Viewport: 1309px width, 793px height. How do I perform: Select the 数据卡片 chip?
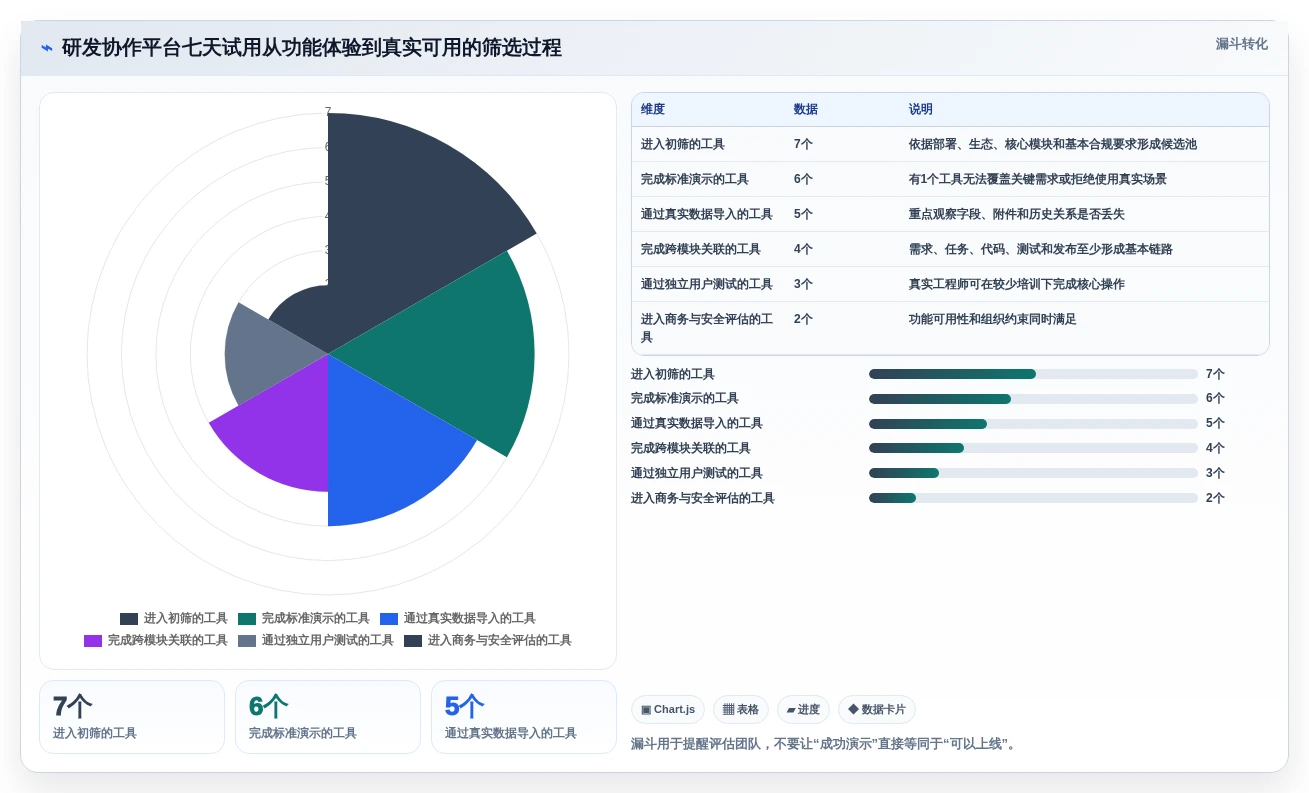coord(877,710)
